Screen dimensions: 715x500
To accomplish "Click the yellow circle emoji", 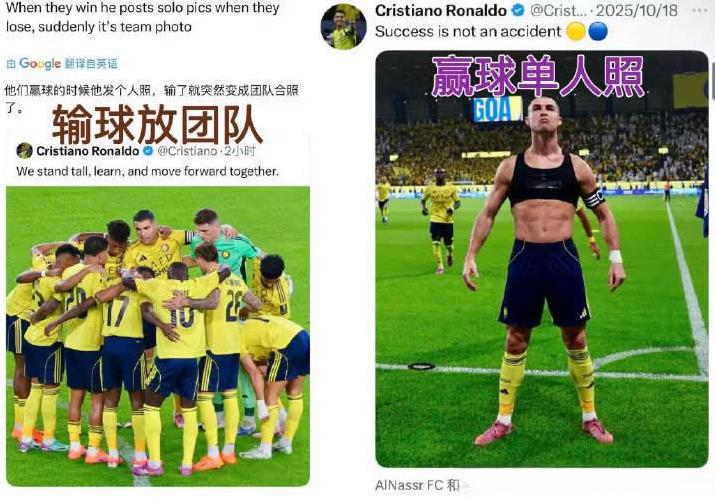I will coord(576,31).
